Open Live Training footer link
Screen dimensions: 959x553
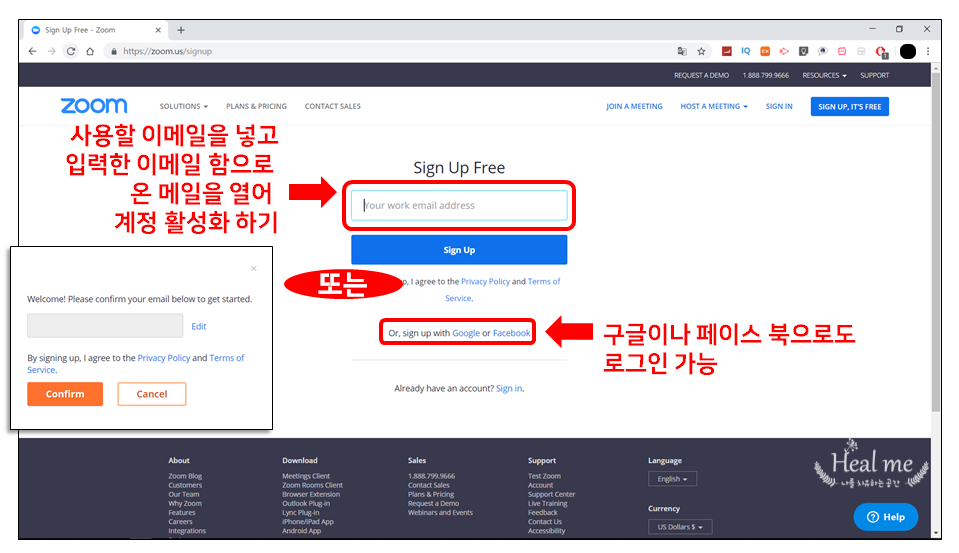(547, 503)
